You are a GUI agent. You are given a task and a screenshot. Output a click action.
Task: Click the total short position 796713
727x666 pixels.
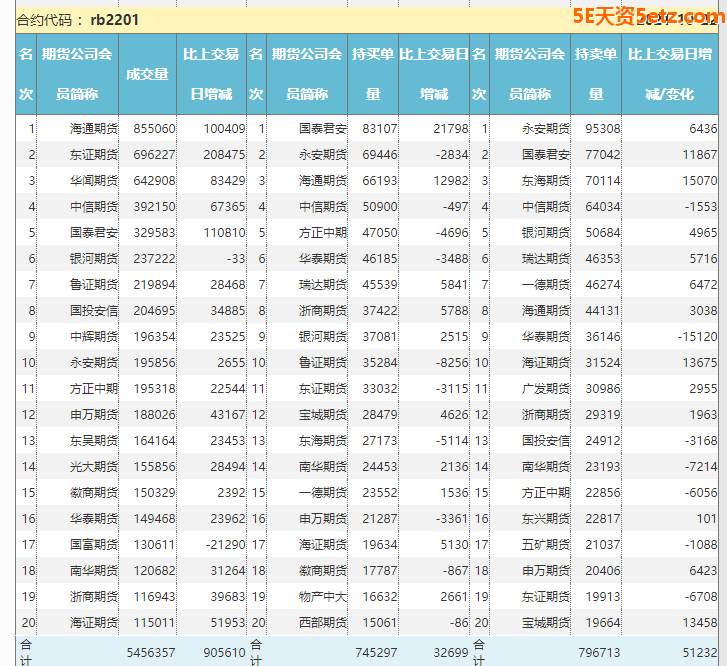pos(599,652)
